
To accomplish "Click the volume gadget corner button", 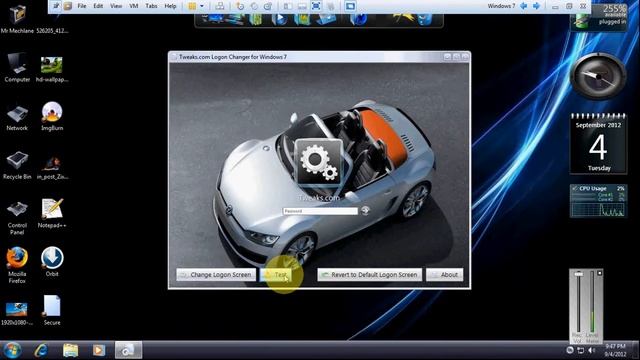I will 599,273.
